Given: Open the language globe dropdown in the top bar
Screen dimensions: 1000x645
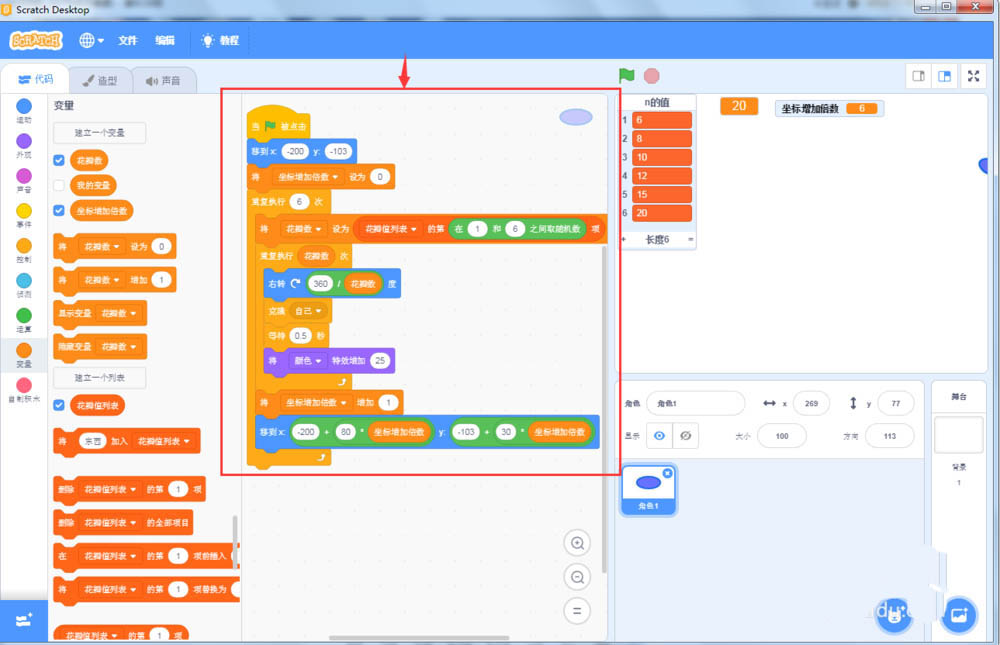Looking at the screenshot, I should (89, 40).
